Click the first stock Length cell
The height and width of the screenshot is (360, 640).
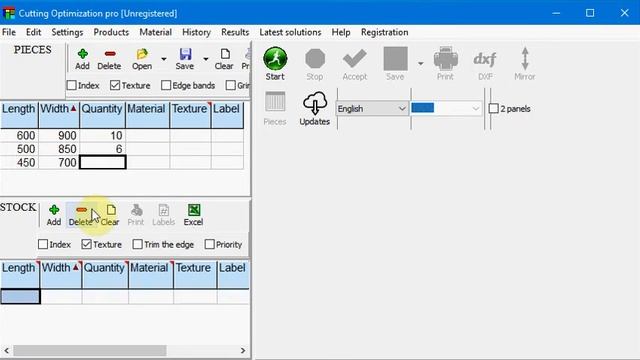pyautogui.click(x=20, y=296)
